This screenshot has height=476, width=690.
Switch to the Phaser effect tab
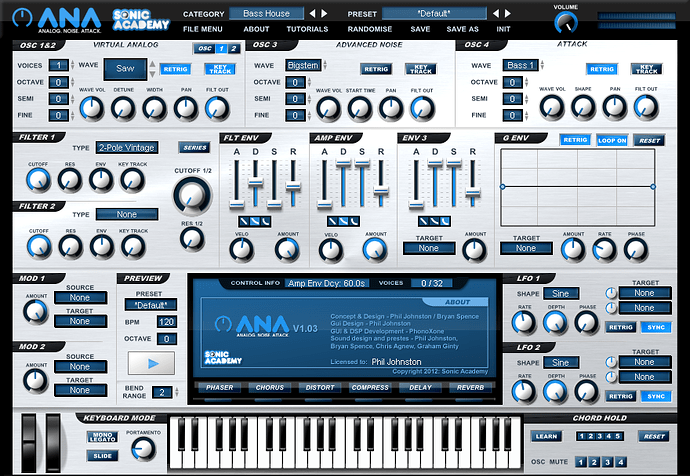pos(219,388)
